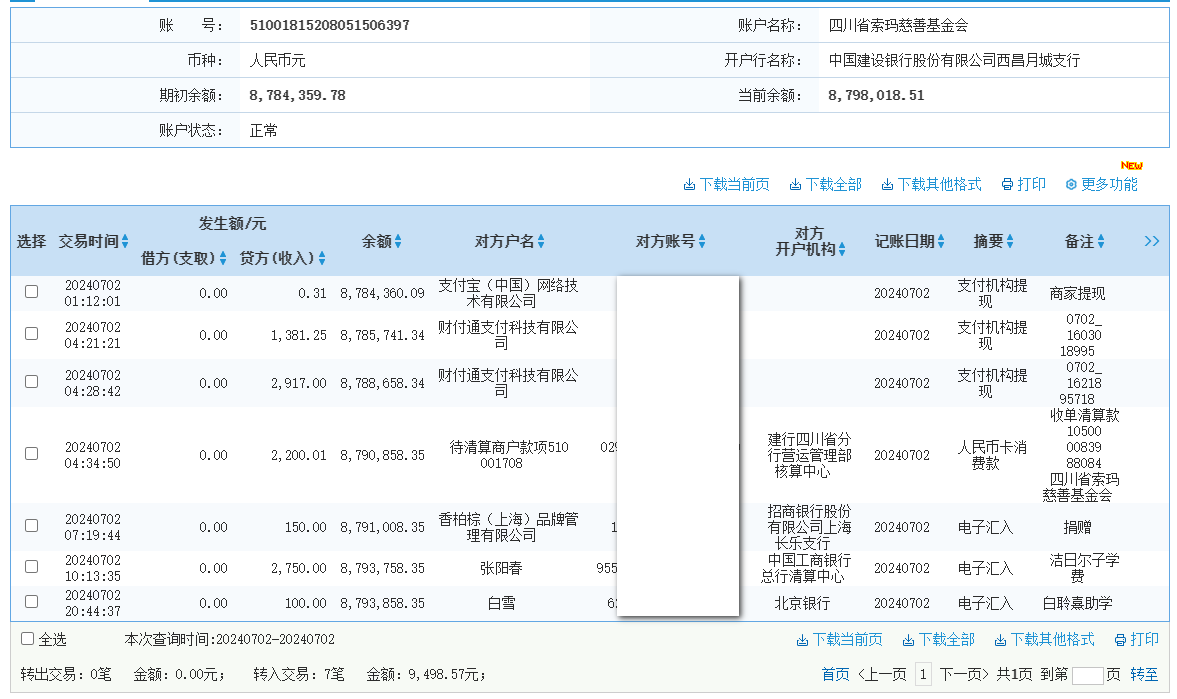Click 人民币卡消费款 summary cell
1177x699 pixels.
992,455
